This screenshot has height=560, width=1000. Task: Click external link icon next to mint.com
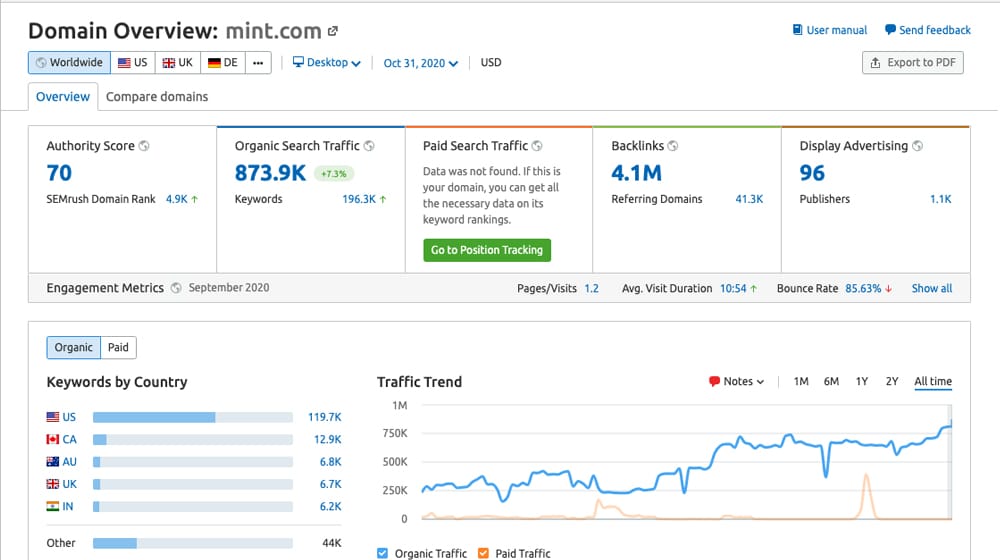click(x=333, y=31)
